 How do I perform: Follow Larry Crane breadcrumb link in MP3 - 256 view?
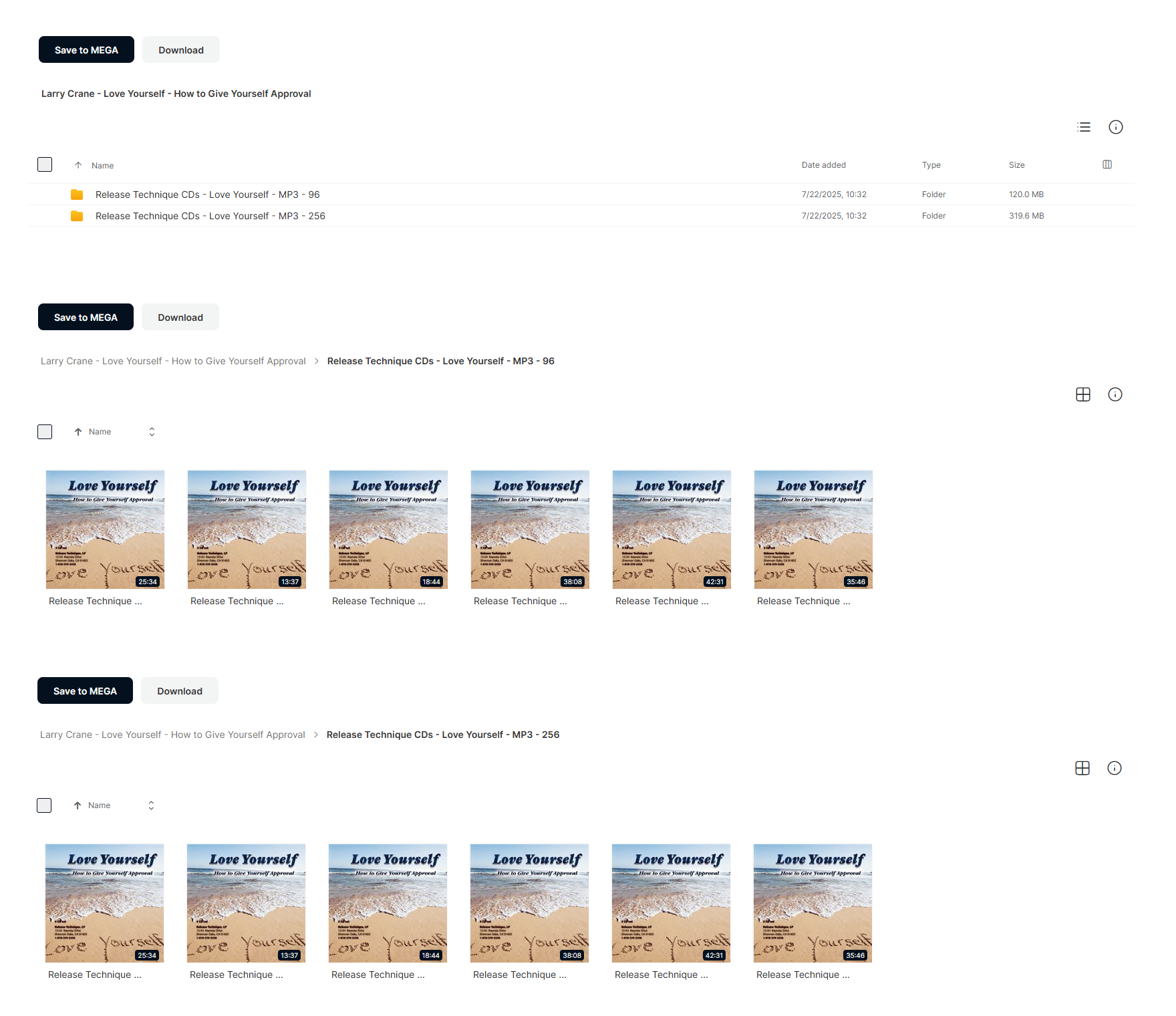[x=172, y=735]
